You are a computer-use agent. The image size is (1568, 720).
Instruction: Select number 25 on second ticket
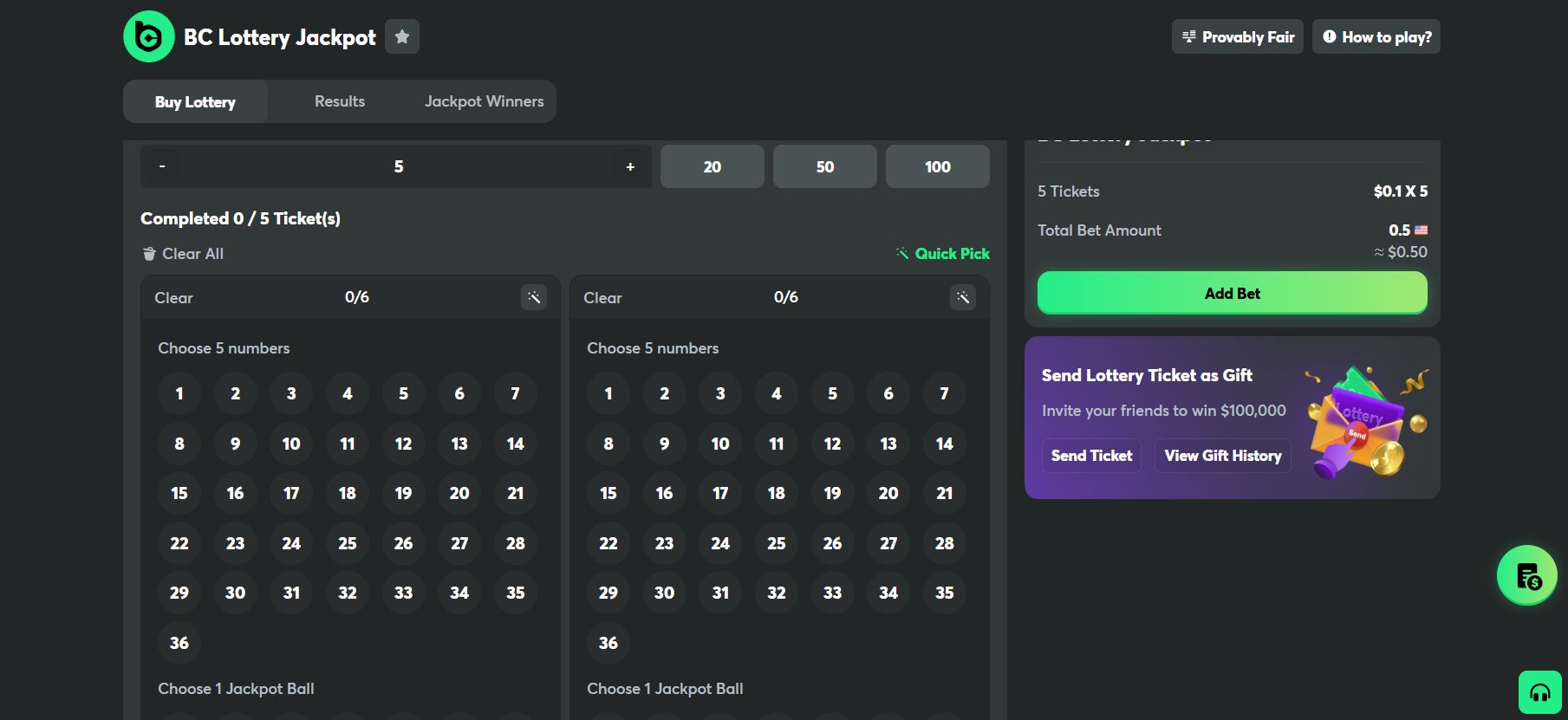(776, 543)
